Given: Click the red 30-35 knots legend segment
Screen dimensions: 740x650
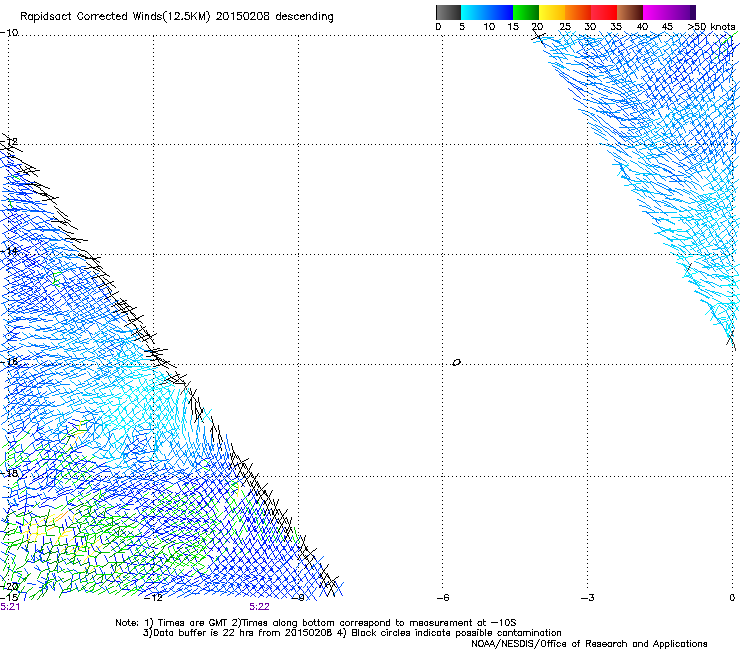Looking at the screenshot, I should point(604,12).
